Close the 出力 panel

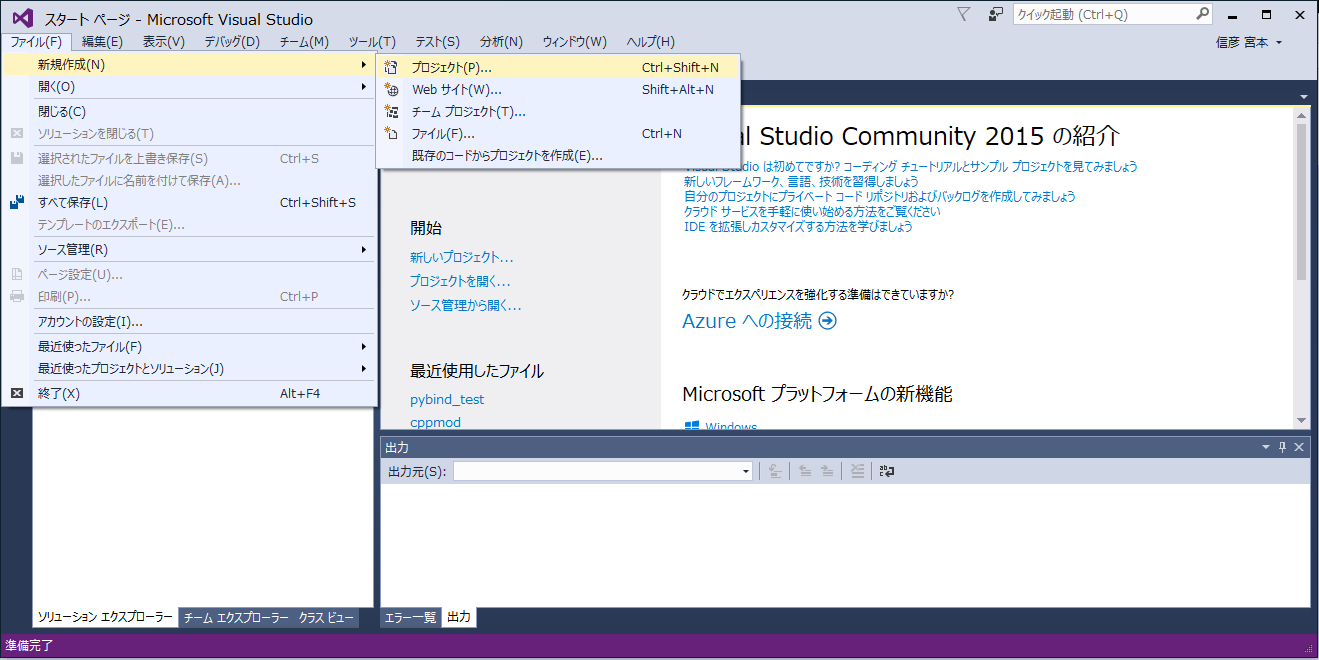(1299, 447)
